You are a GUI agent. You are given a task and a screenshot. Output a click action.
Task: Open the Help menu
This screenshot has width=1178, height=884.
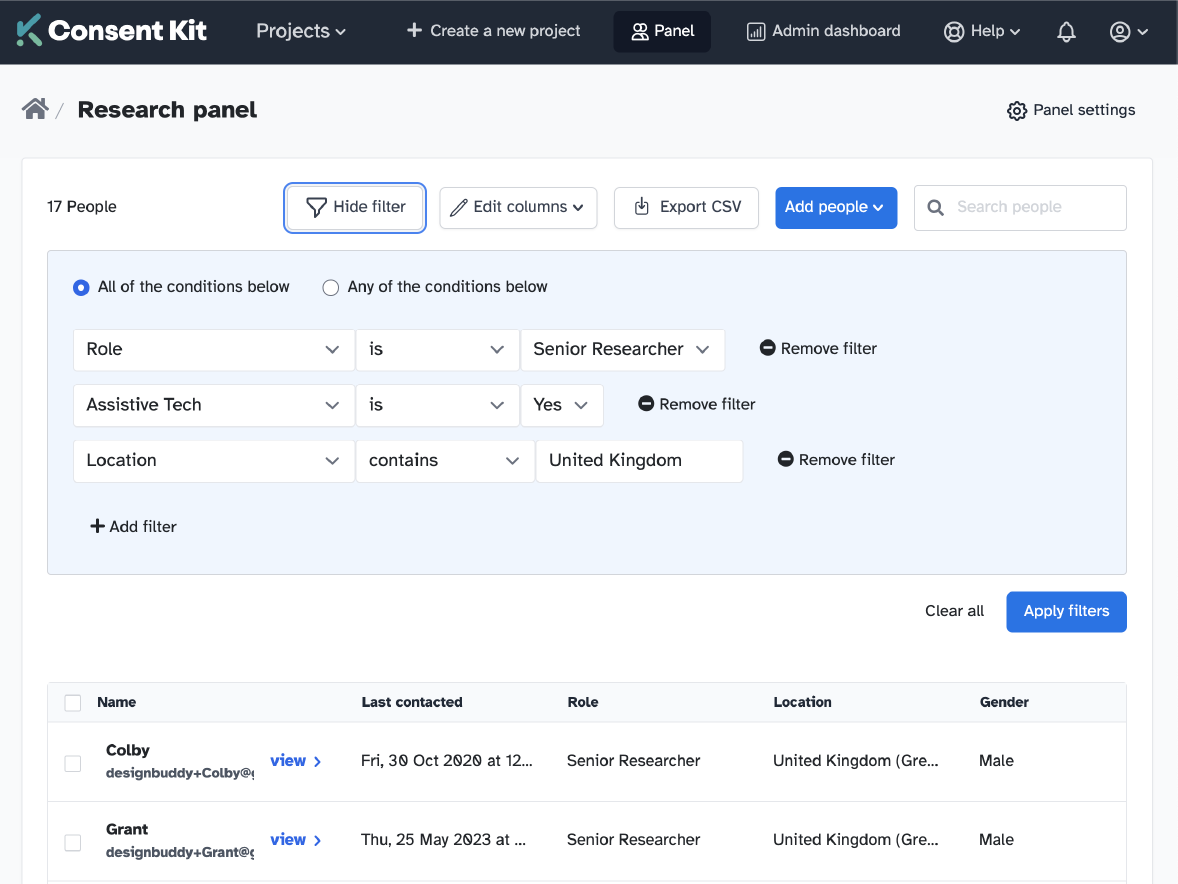pyautogui.click(x=981, y=31)
